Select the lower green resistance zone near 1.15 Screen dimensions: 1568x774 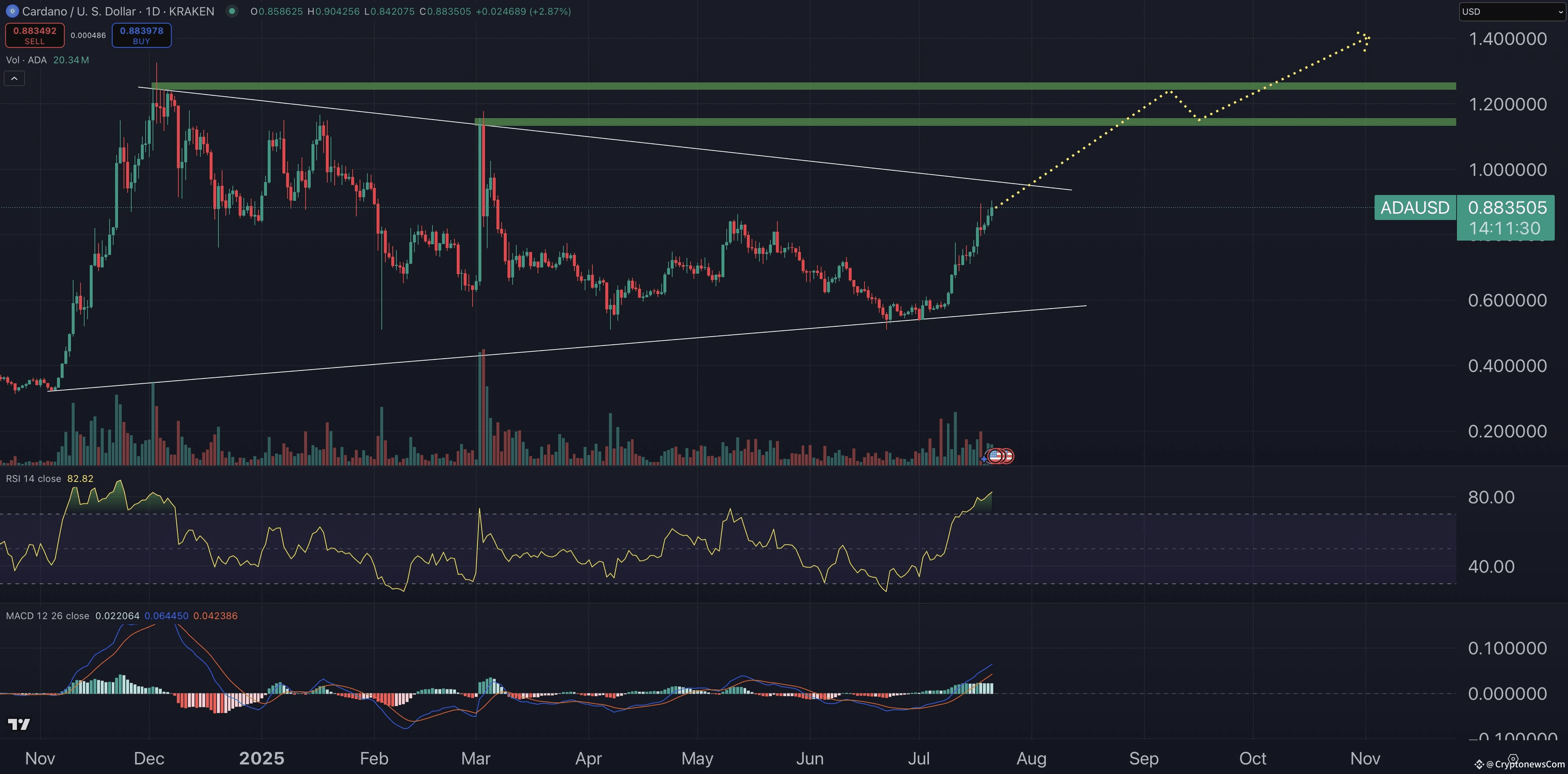tap(965, 123)
